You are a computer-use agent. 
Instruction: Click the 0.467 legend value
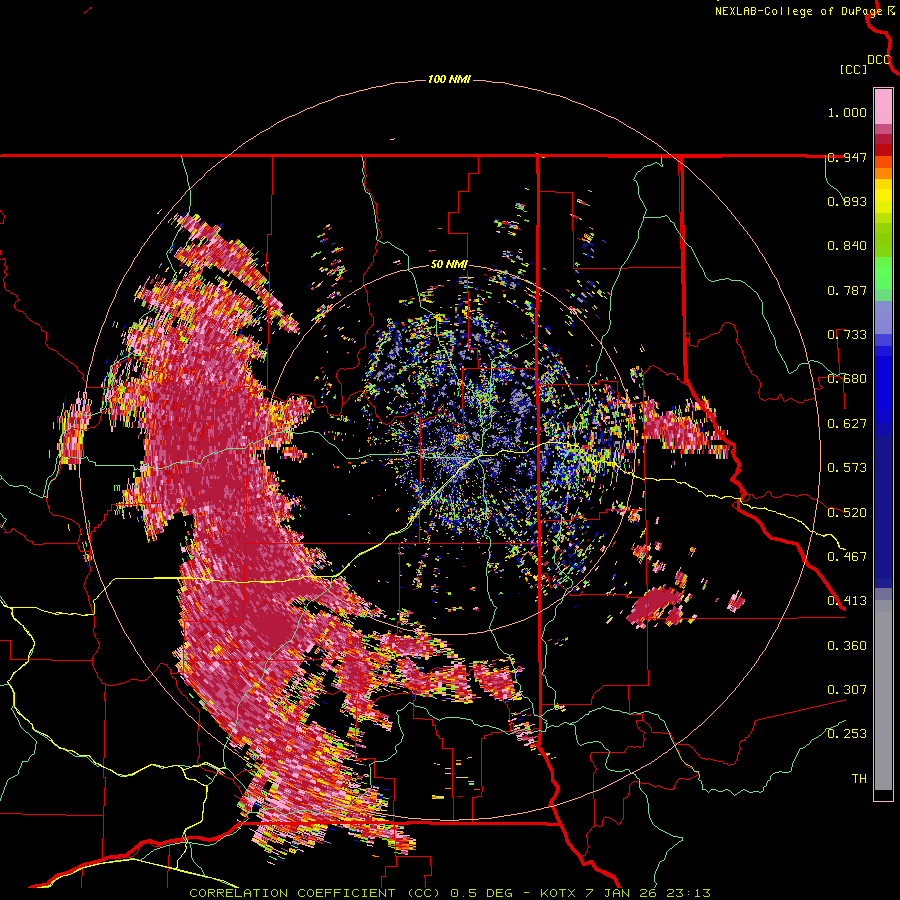pyautogui.click(x=847, y=557)
